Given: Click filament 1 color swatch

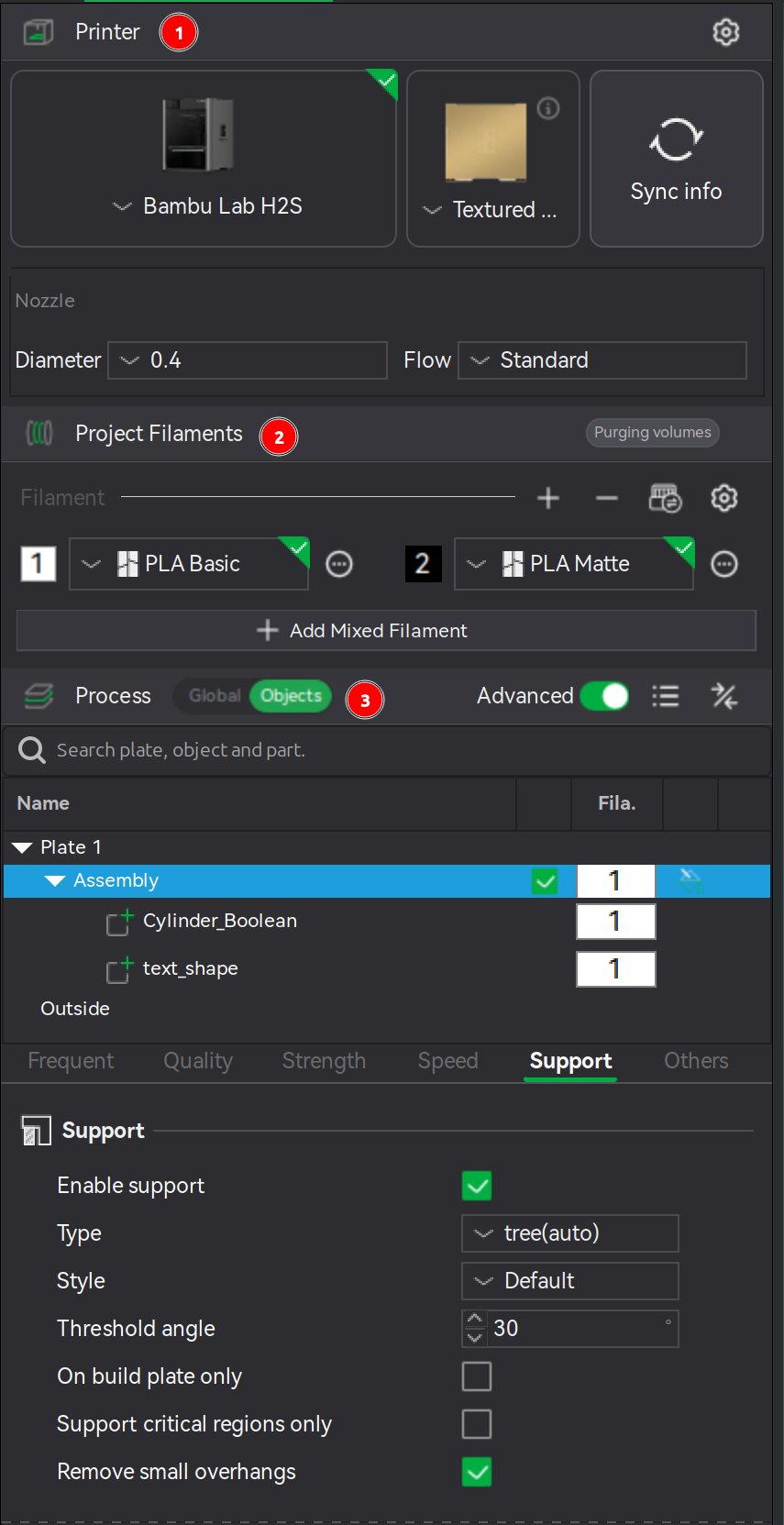Looking at the screenshot, I should tap(38, 563).
